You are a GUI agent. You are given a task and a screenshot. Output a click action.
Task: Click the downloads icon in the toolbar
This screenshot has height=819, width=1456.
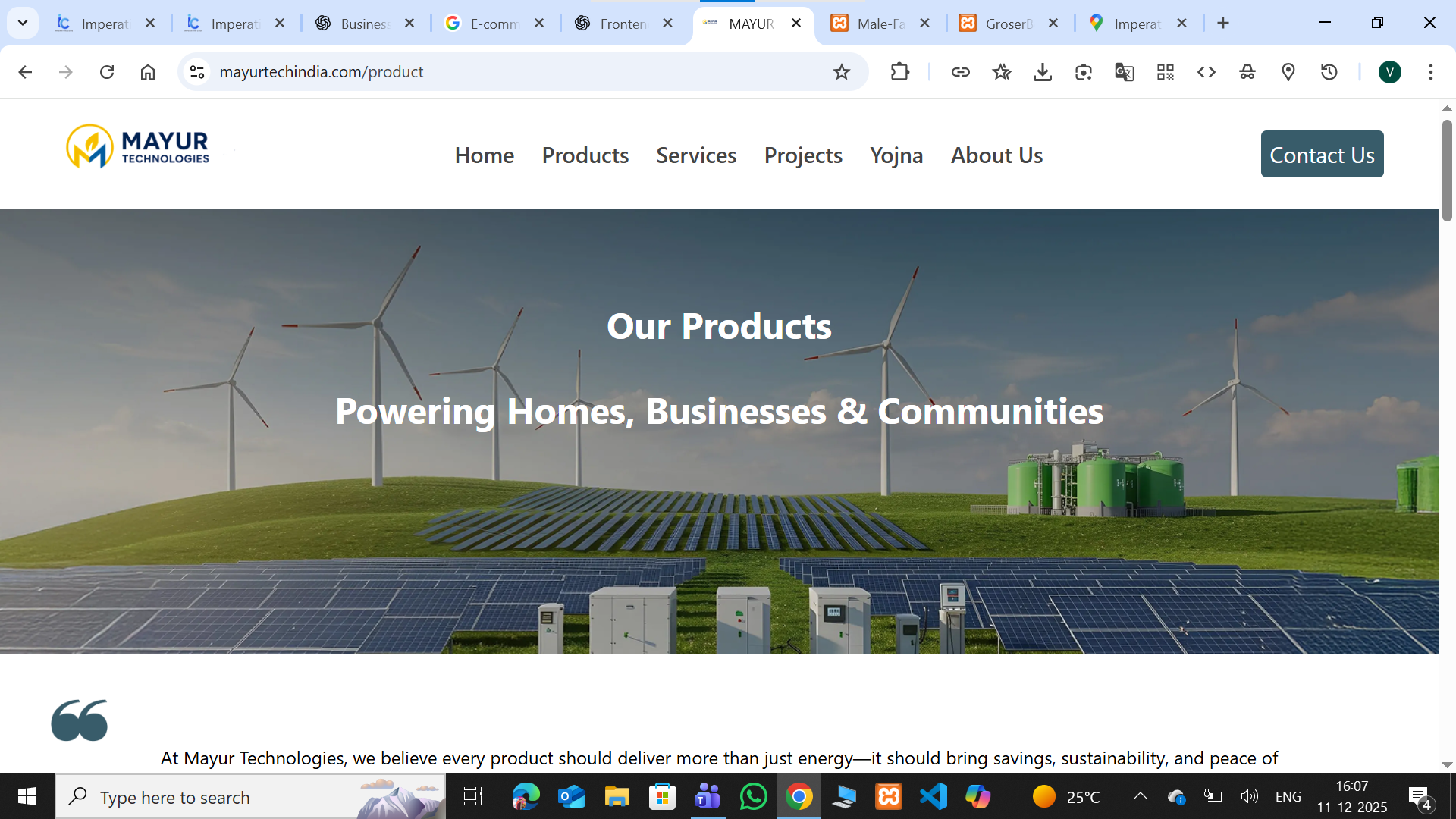(1043, 72)
